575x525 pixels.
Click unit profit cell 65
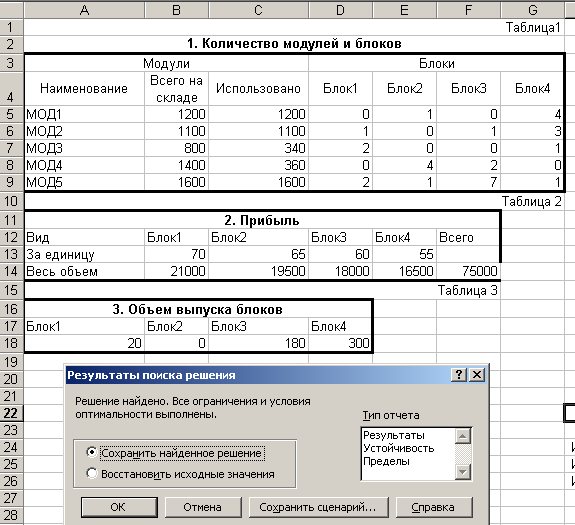click(x=258, y=254)
